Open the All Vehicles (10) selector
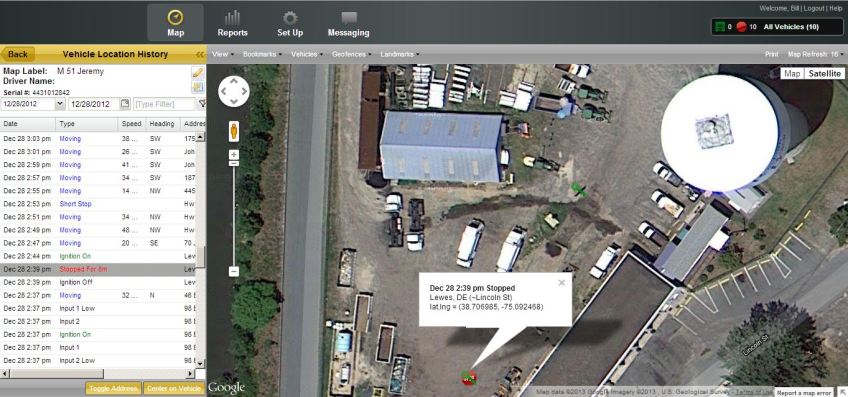The height and width of the screenshot is (397, 848). point(791,27)
